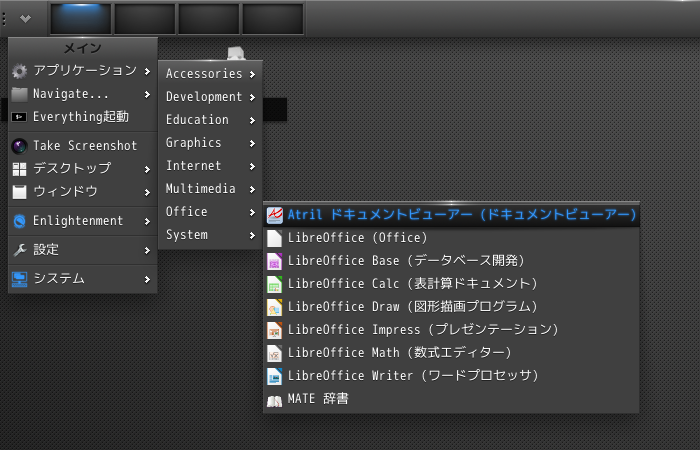
Task: Click the LibreOffice Draw icon
Action: (x=275, y=307)
